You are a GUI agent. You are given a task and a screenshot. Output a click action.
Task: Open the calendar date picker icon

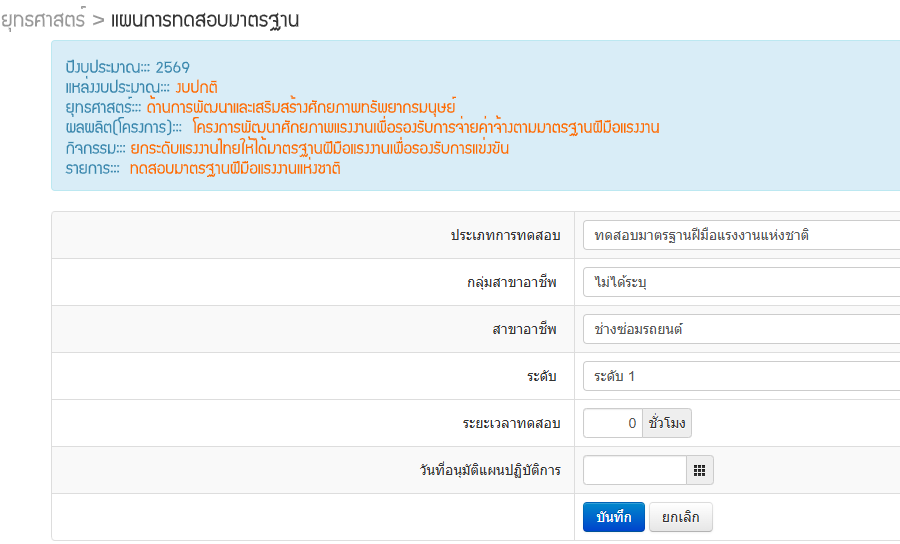[699, 470]
